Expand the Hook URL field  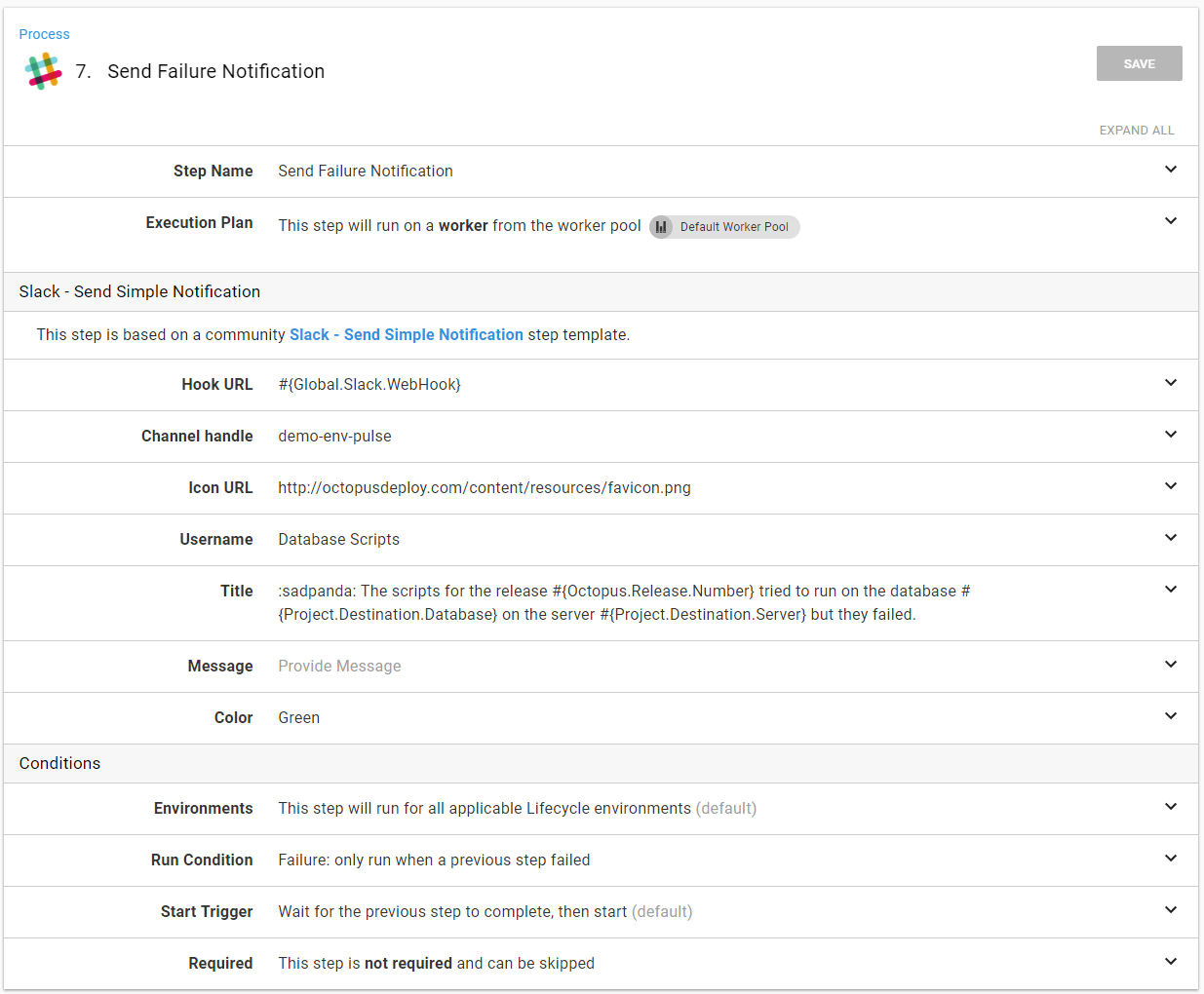[1170, 383]
